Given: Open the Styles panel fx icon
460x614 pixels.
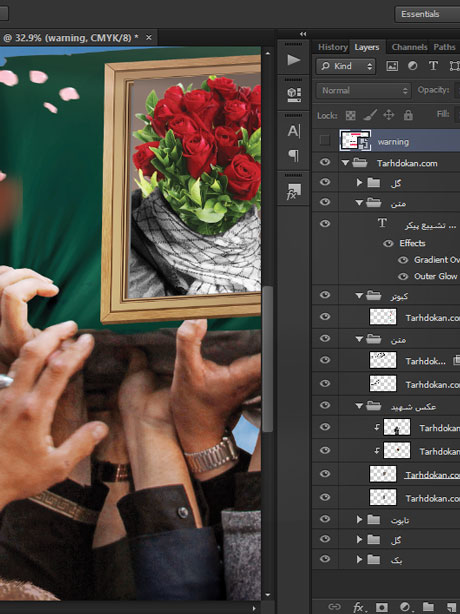Looking at the screenshot, I should tap(294, 191).
